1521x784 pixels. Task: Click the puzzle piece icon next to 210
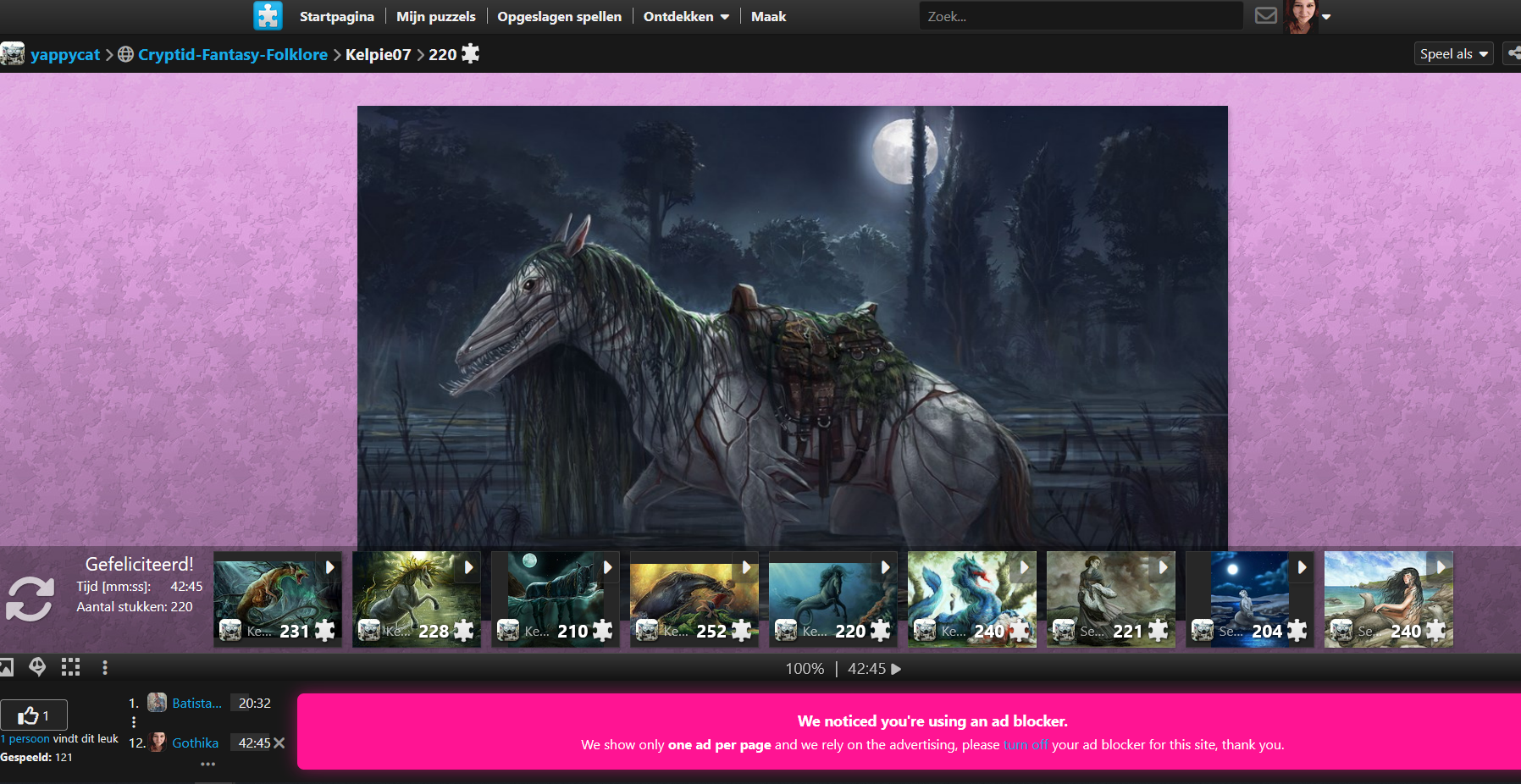pos(602,631)
